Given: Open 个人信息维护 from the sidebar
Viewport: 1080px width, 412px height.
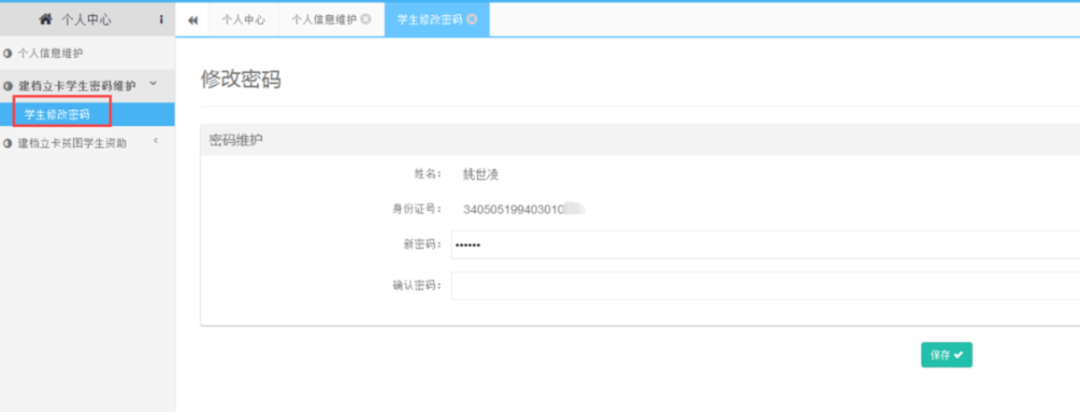Looking at the screenshot, I should 50,52.
